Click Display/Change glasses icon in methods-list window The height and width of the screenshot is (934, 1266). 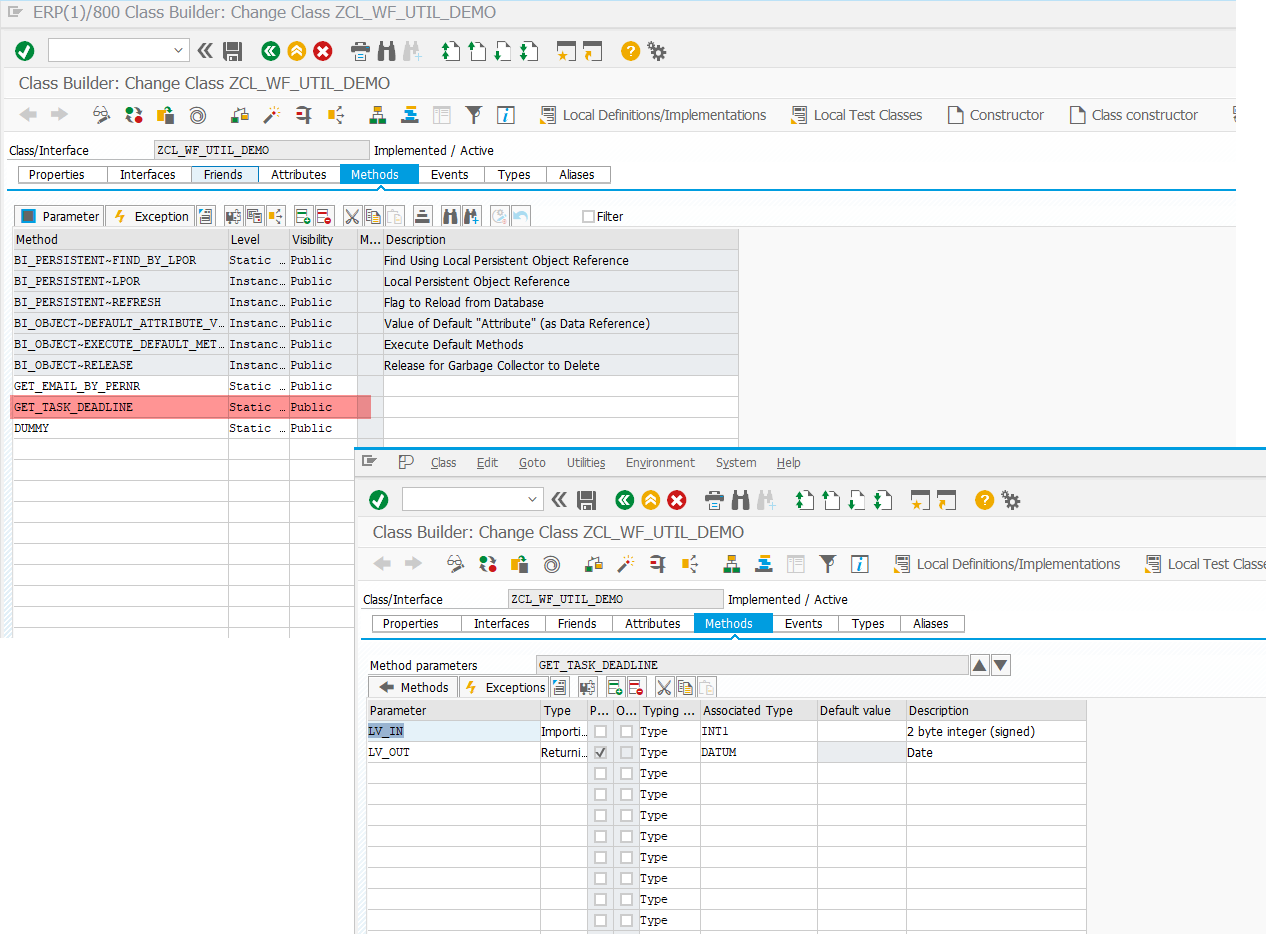tap(102, 115)
